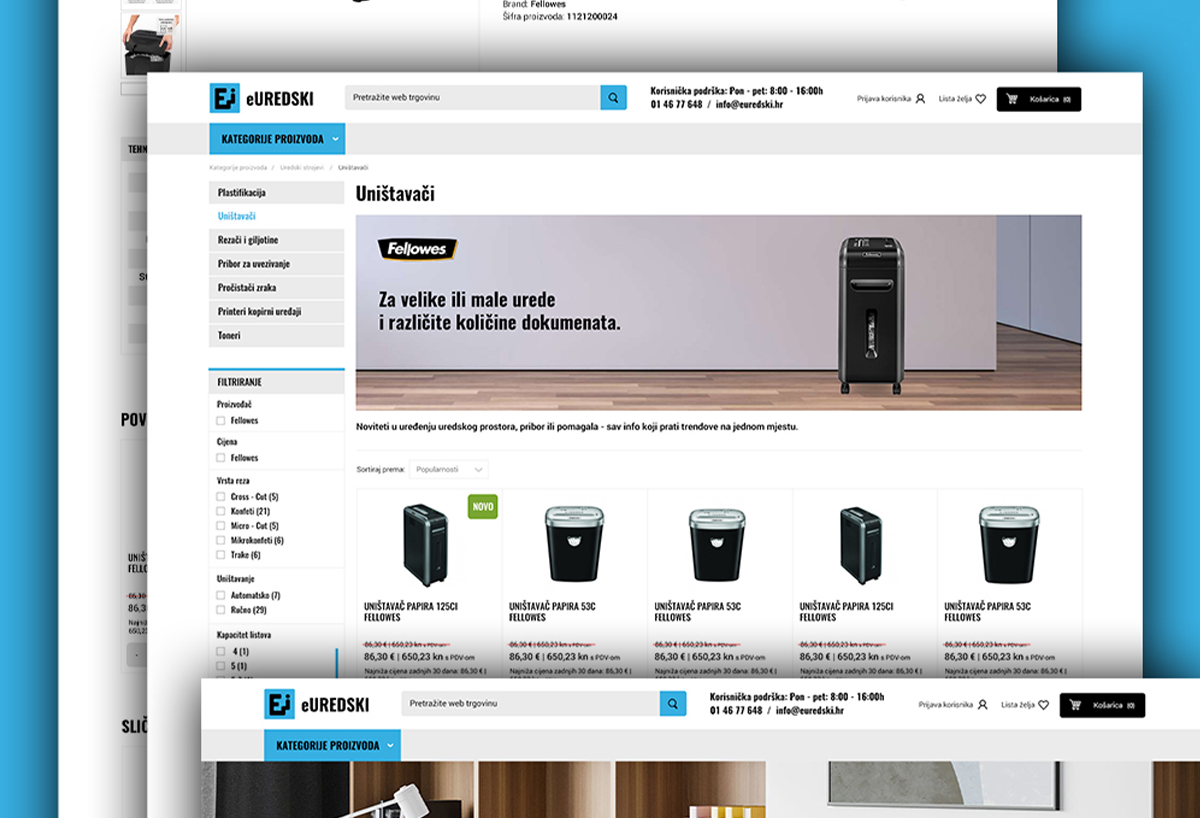Click the product thumbnail with the NOVO badge
The height and width of the screenshot is (818, 1200).
coord(425,545)
